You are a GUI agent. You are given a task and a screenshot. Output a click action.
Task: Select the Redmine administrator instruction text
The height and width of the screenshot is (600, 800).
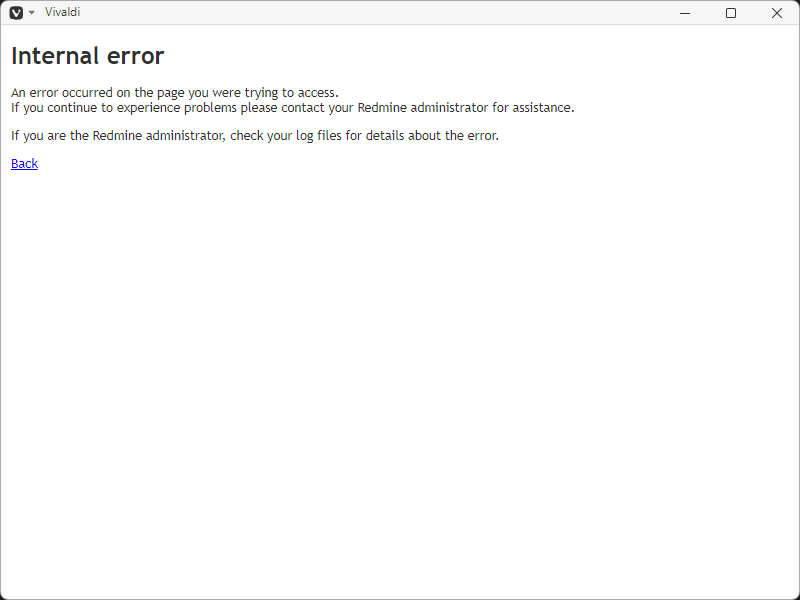click(x=253, y=135)
